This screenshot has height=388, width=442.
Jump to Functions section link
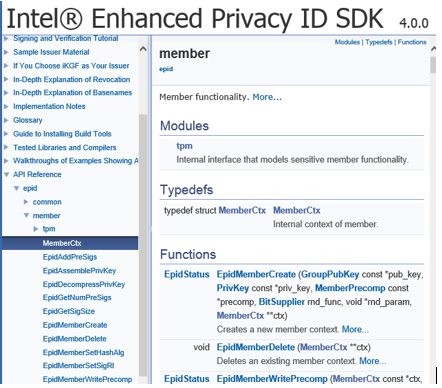click(412, 42)
